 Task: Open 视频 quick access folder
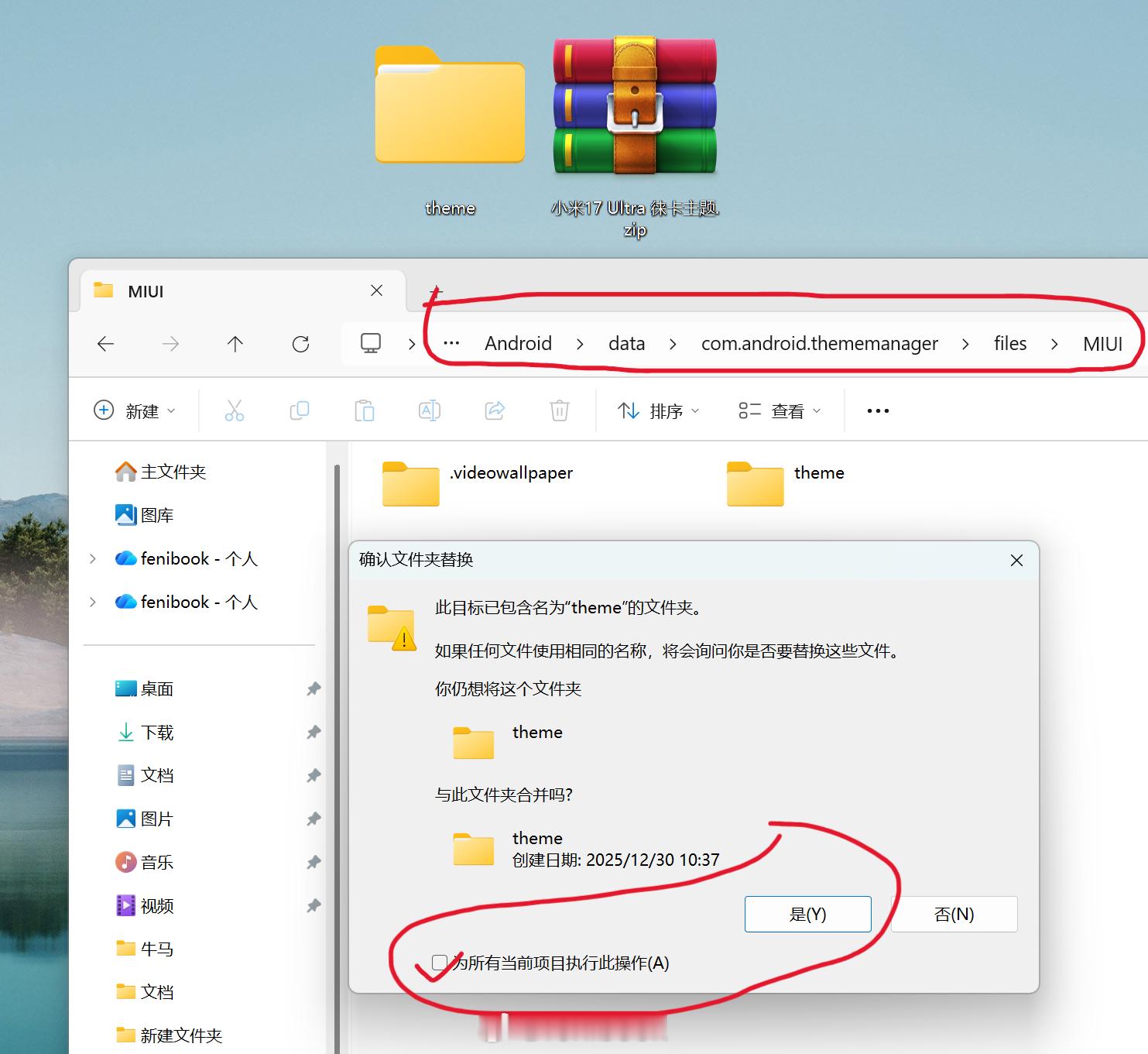pyautogui.click(x=145, y=905)
